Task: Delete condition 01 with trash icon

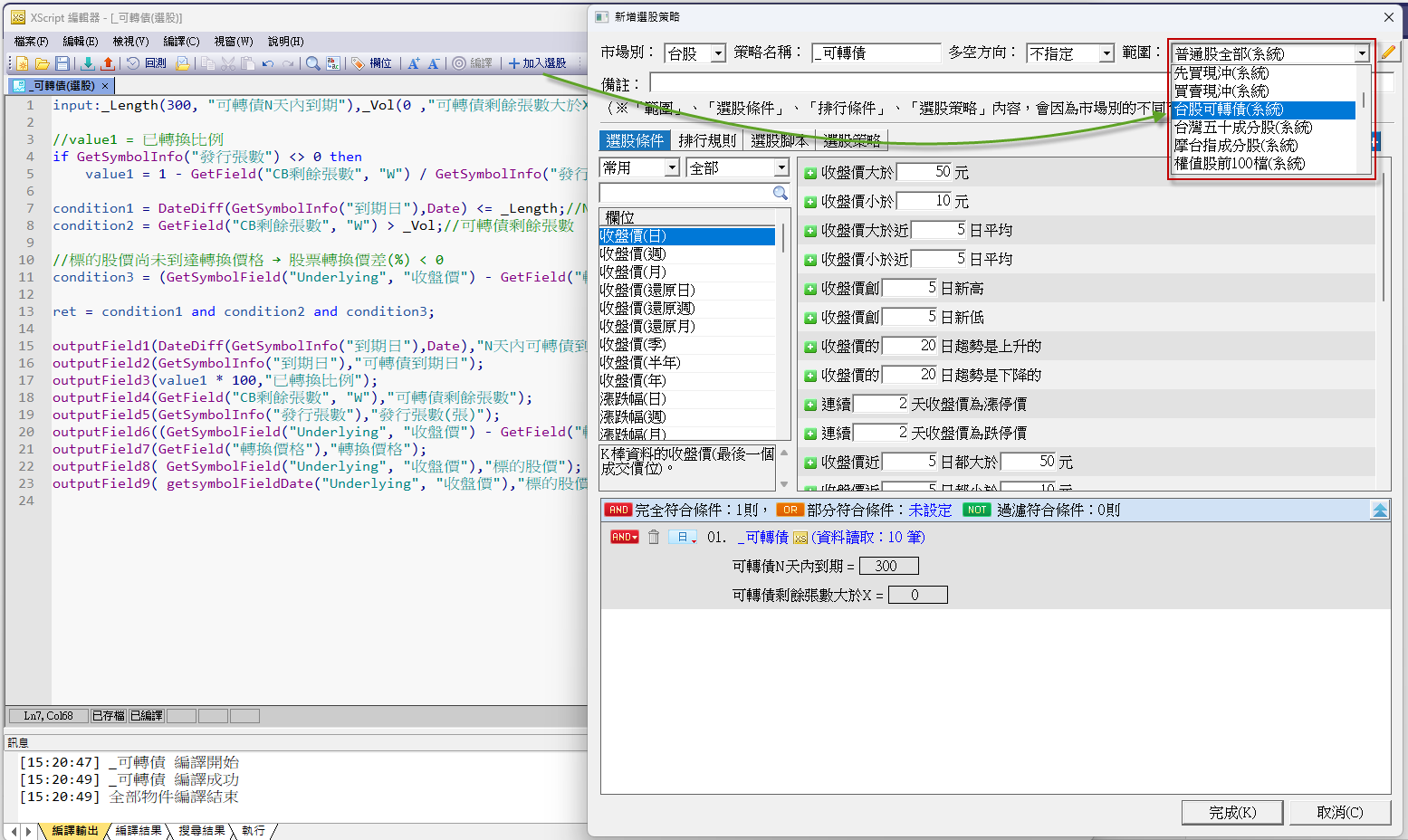Action: tap(654, 538)
